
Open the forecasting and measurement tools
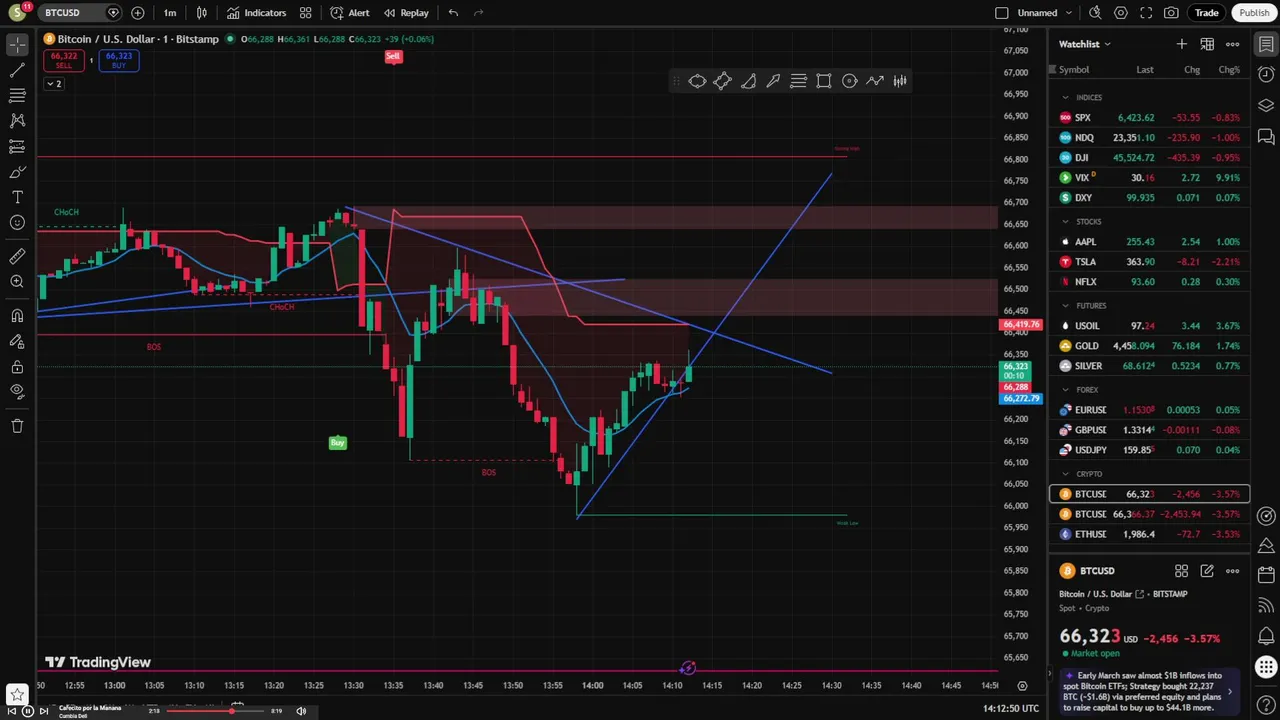coord(17,146)
